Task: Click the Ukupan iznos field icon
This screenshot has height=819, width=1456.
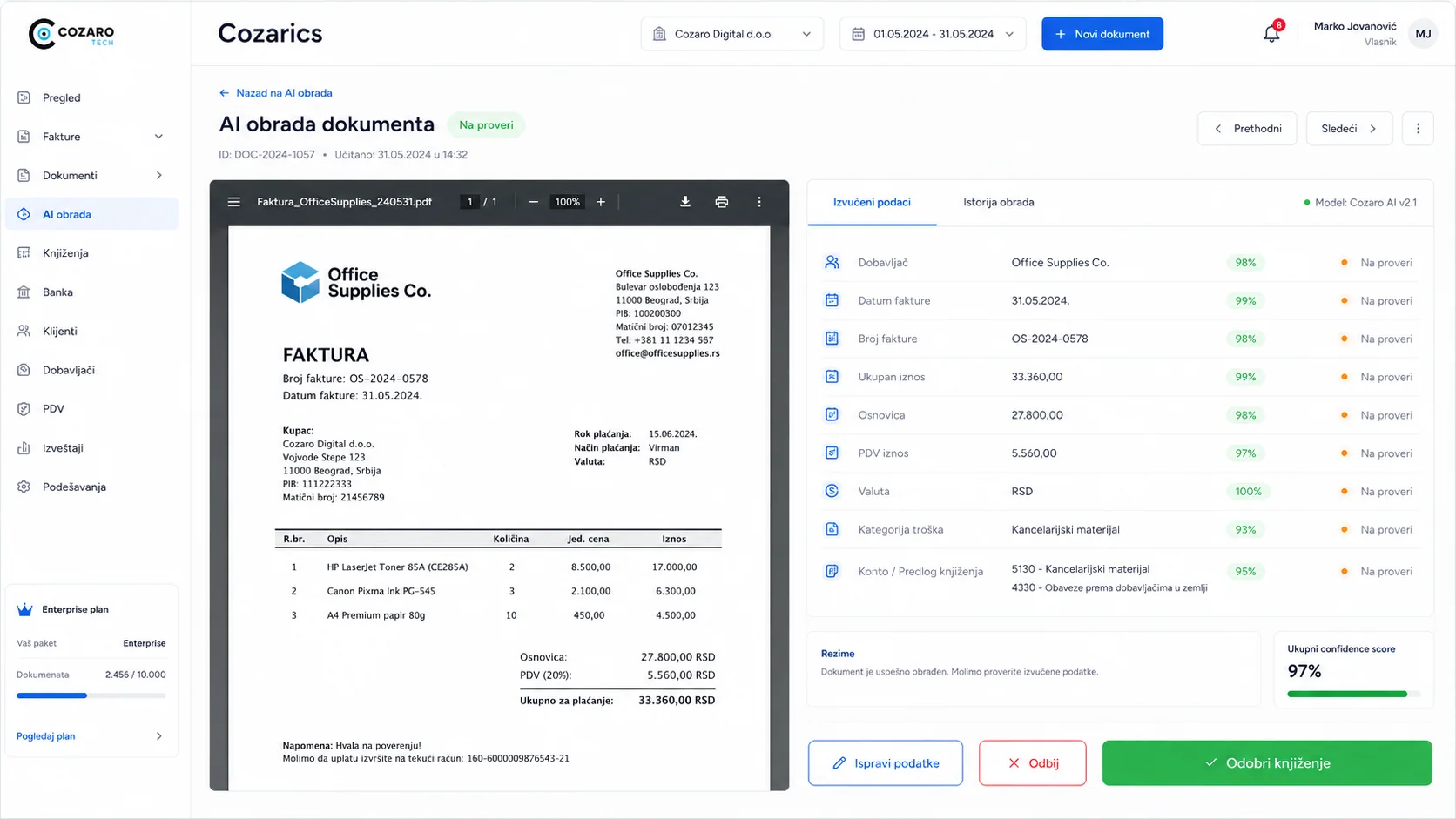Action: click(x=832, y=377)
